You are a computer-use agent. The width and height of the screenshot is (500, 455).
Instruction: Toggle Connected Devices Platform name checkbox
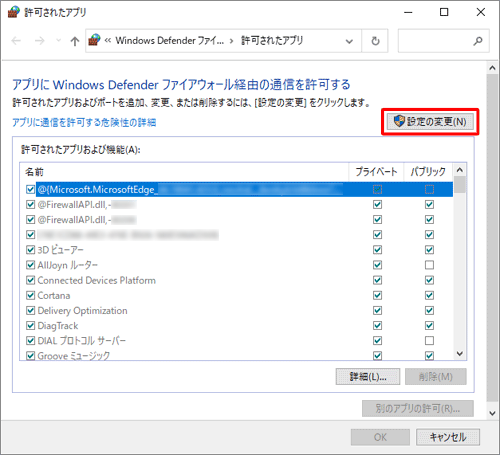(x=30, y=280)
